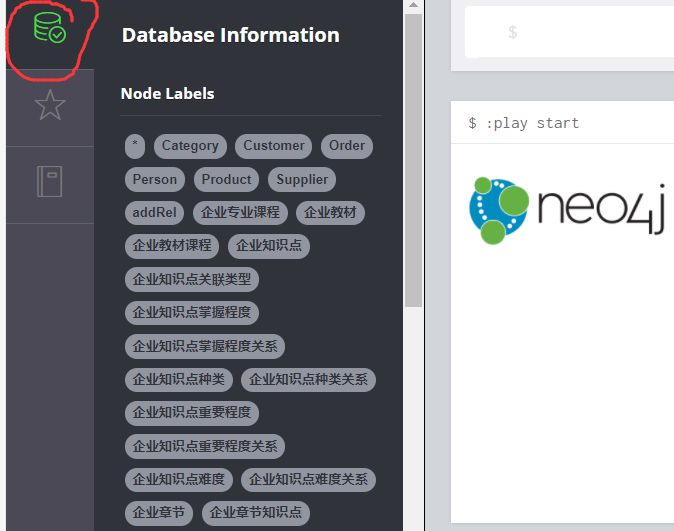Select the 企业知识点难度 node label
The image size is (674, 531).
tap(179, 479)
